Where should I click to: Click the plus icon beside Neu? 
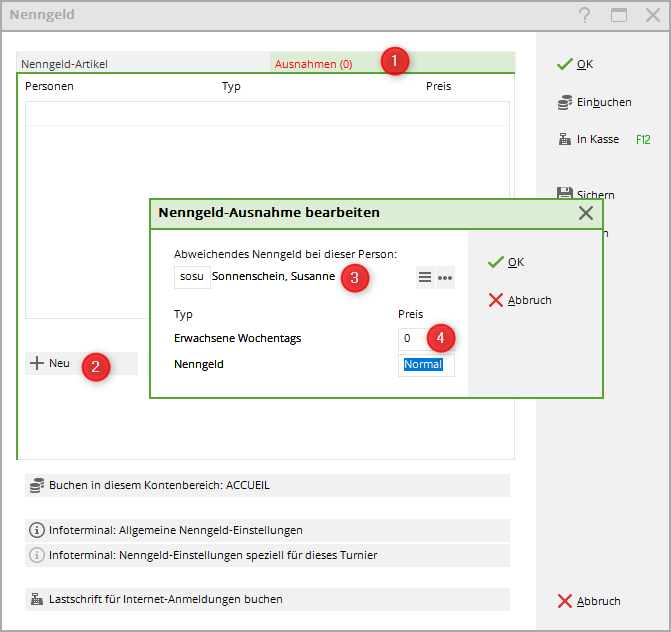pyautogui.click(x=37, y=363)
